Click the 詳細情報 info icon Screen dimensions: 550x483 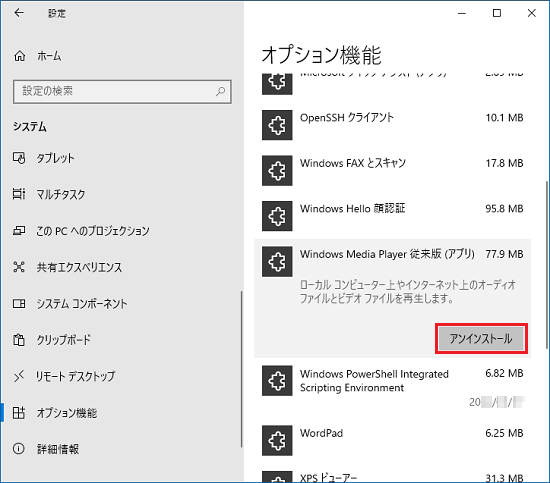(x=19, y=449)
